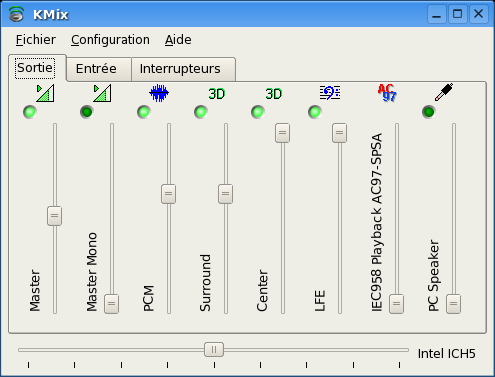This screenshot has height=377, width=495.
Task: Click the PC Speaker vertical label
Action: coord(433,275)
